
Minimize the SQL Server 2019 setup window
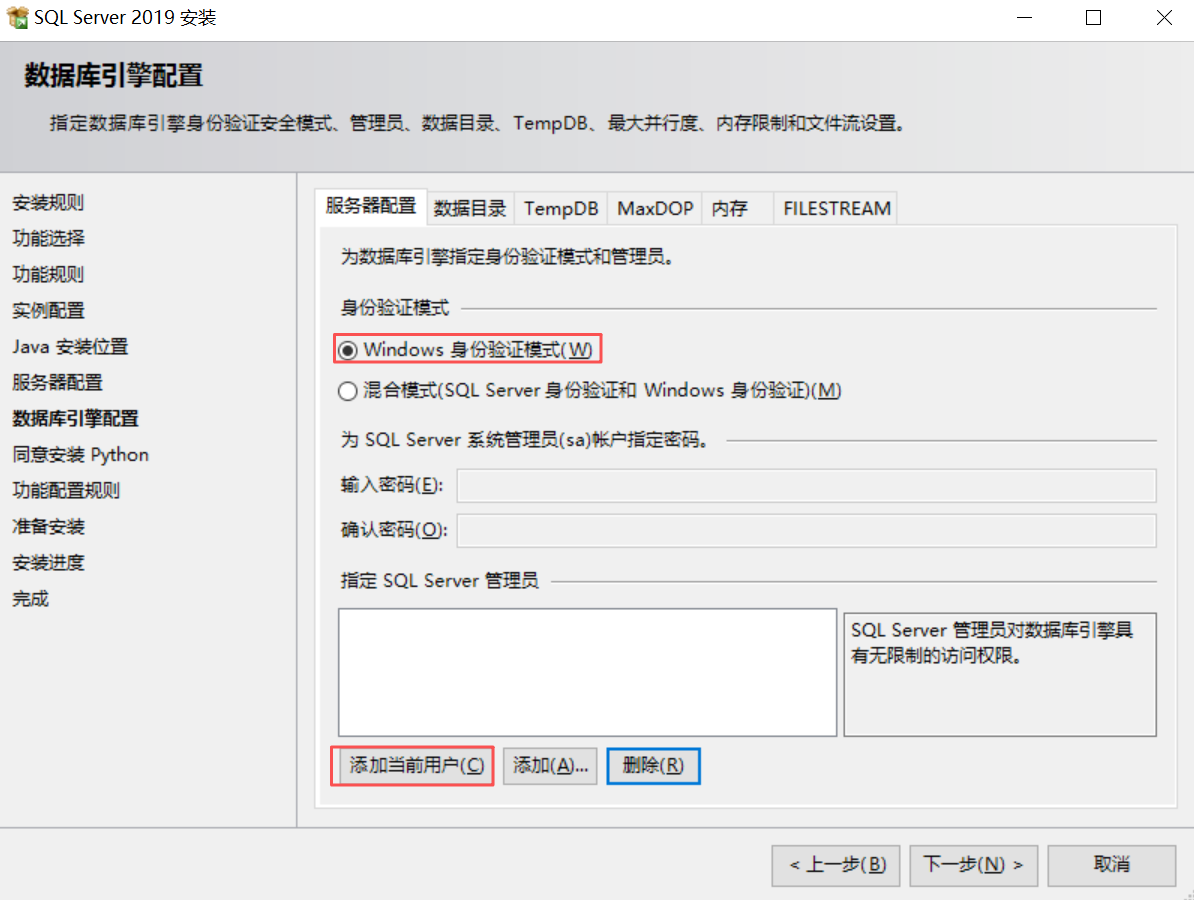1024,18
